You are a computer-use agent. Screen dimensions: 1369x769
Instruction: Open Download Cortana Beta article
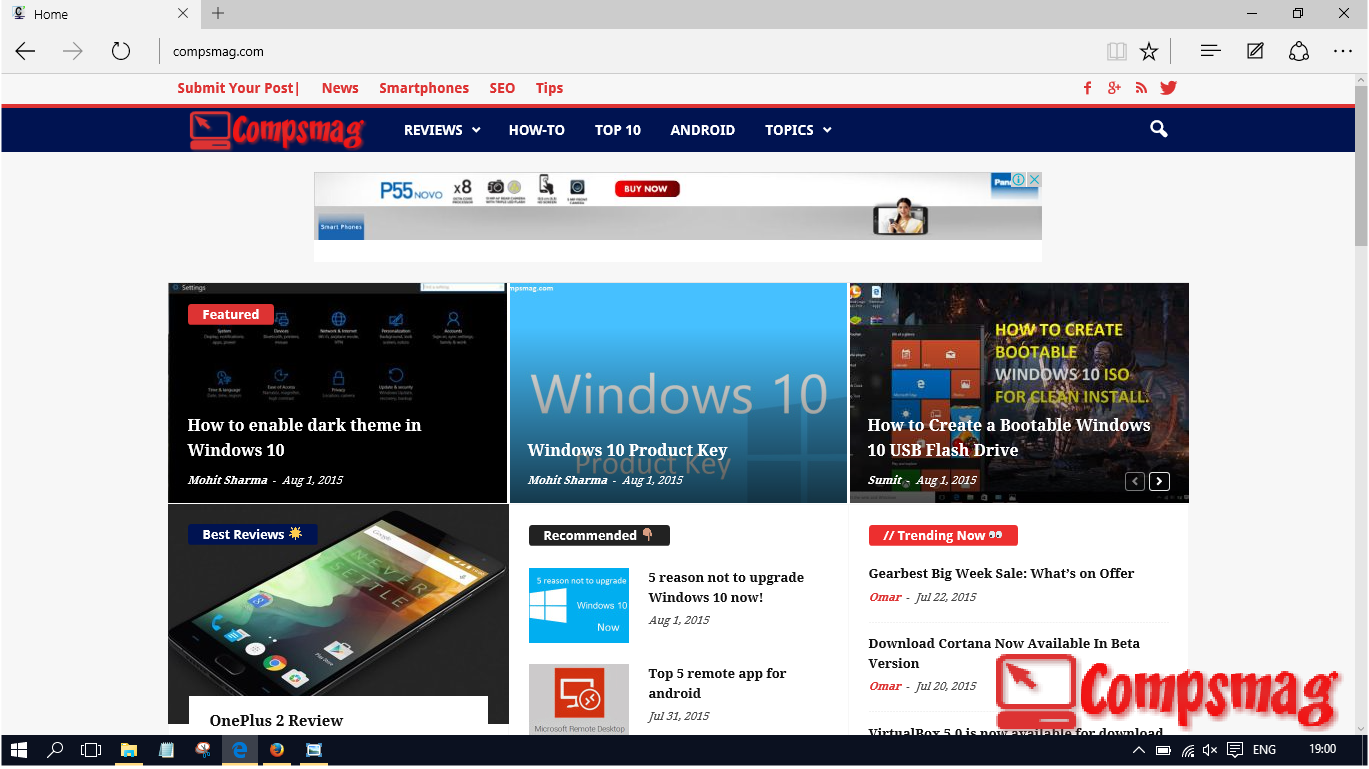pyautogui.click(x=1004, y=653)
